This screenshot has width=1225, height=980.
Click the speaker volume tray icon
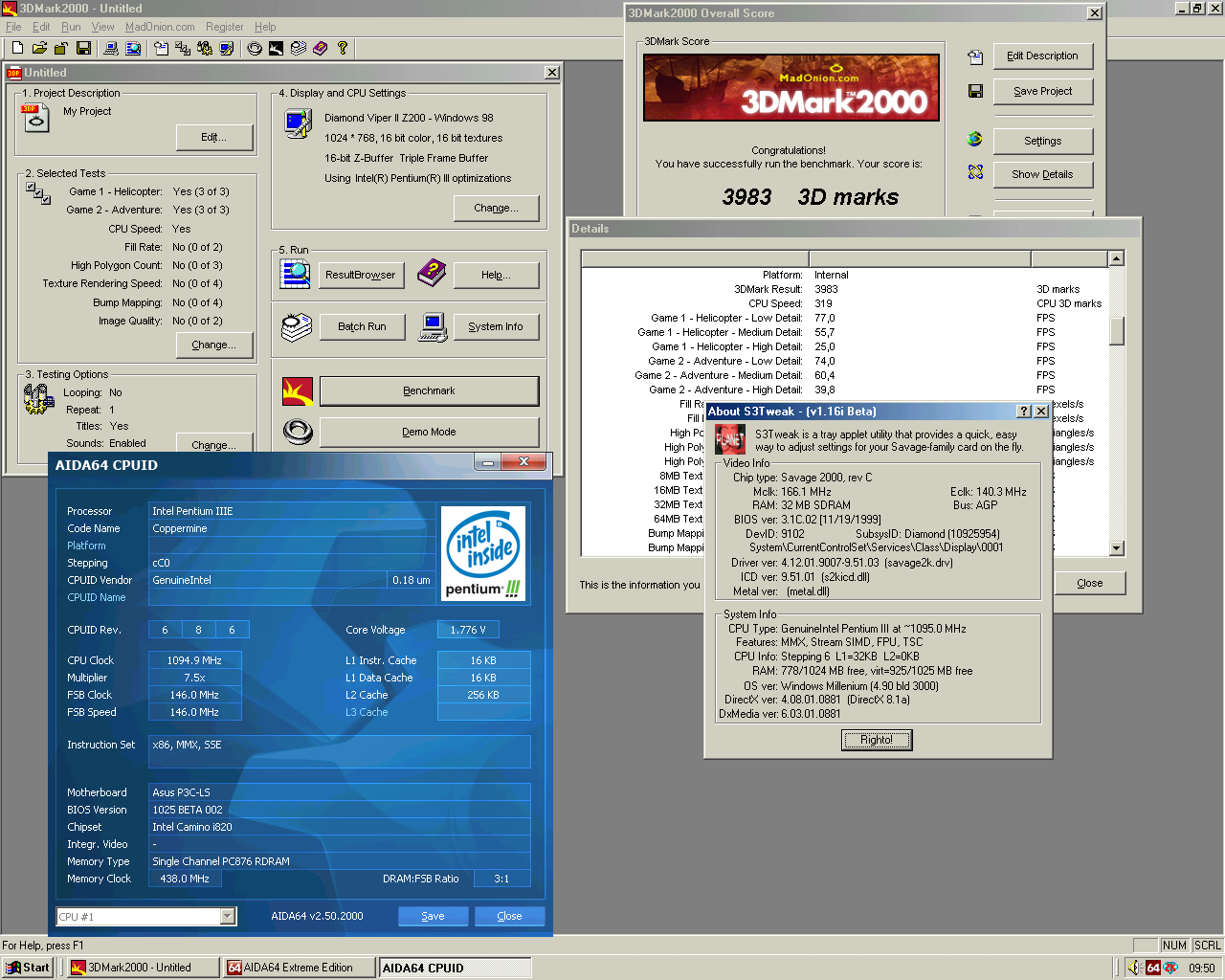(x=1135, y=968)
